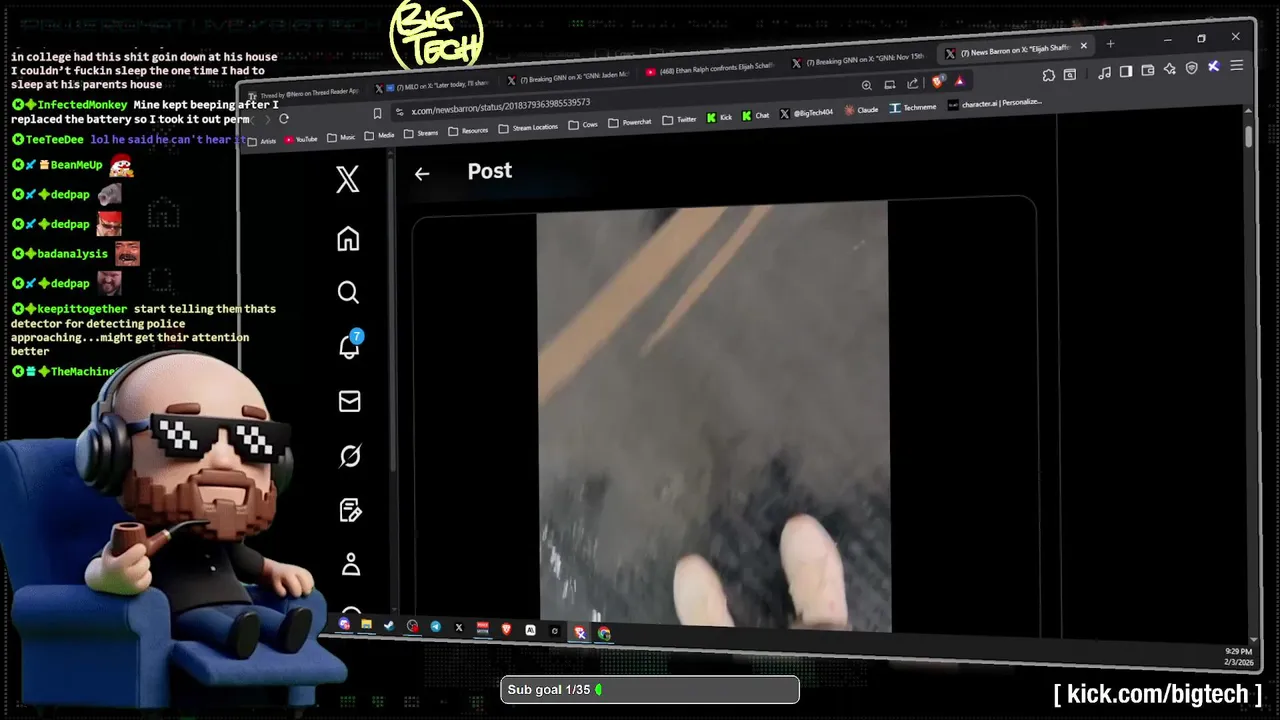1280x720 pixels.
Task: Expand the Media bookmark folder
Action: click(x=379, y=135)
